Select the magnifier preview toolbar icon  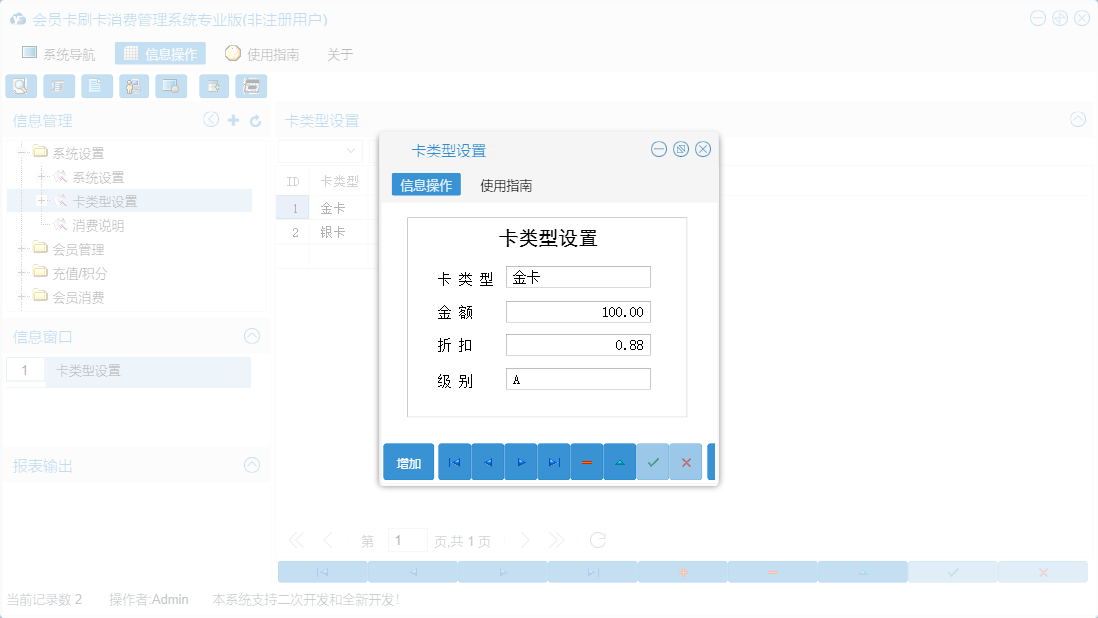(x=20, y=86)
